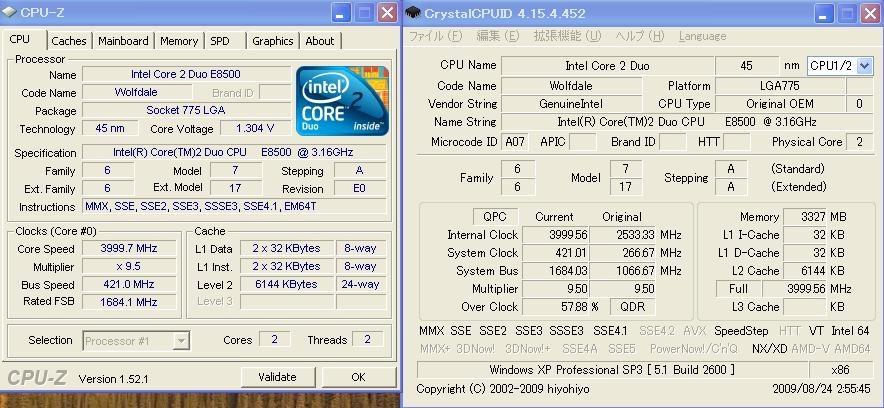The image size is (884, 408).
Task: Click the Technology value '45 nm' in CPU-Z
Action: coord(110,128)
